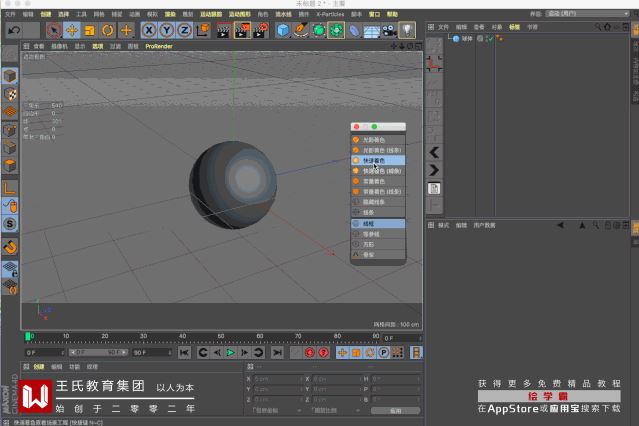The image size is (639, 426).
Task: Switch to Texture mode checker icon
Action: tap(10, 94)
